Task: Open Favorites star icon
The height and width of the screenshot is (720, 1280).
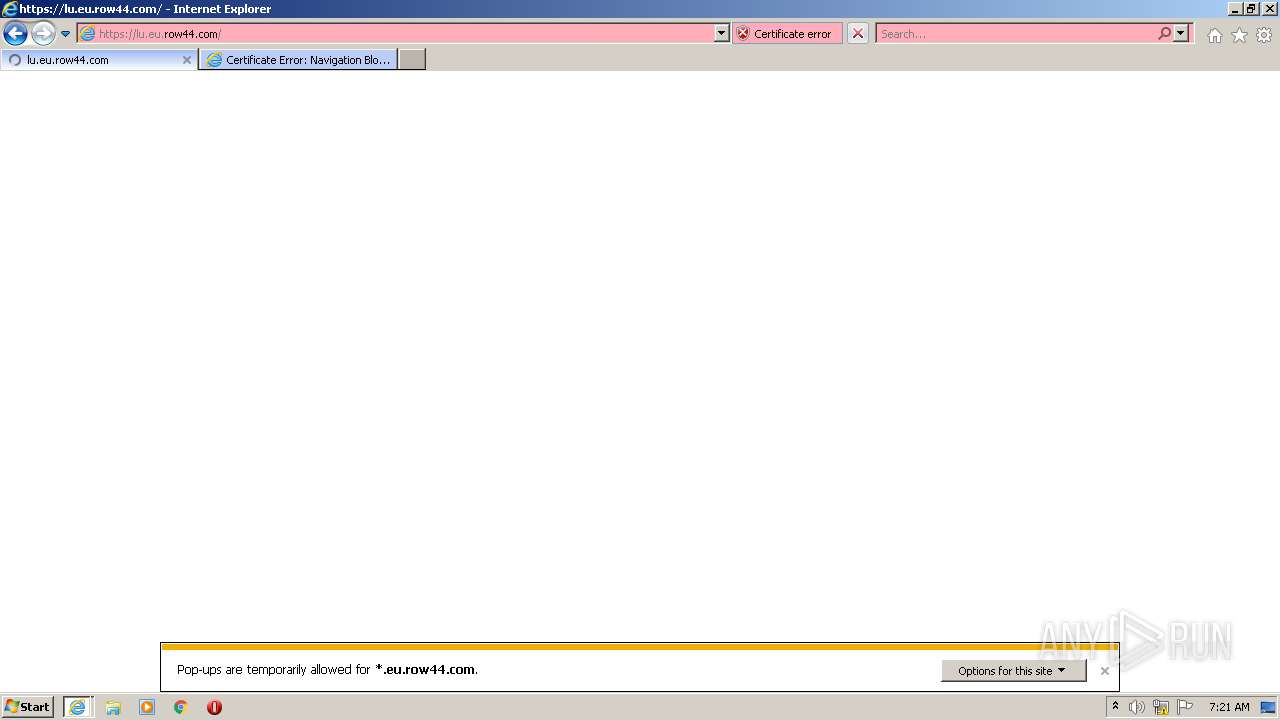Action: (x=1239, y=35)
